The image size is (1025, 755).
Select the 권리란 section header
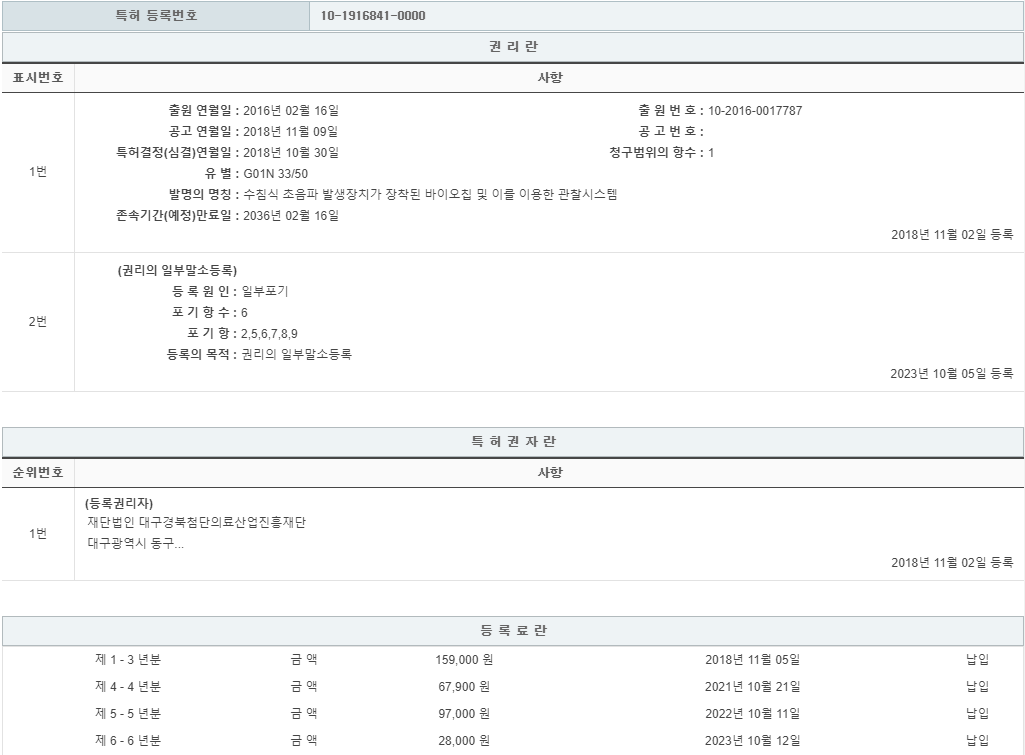pyautogui.click(x=512, y=47)
